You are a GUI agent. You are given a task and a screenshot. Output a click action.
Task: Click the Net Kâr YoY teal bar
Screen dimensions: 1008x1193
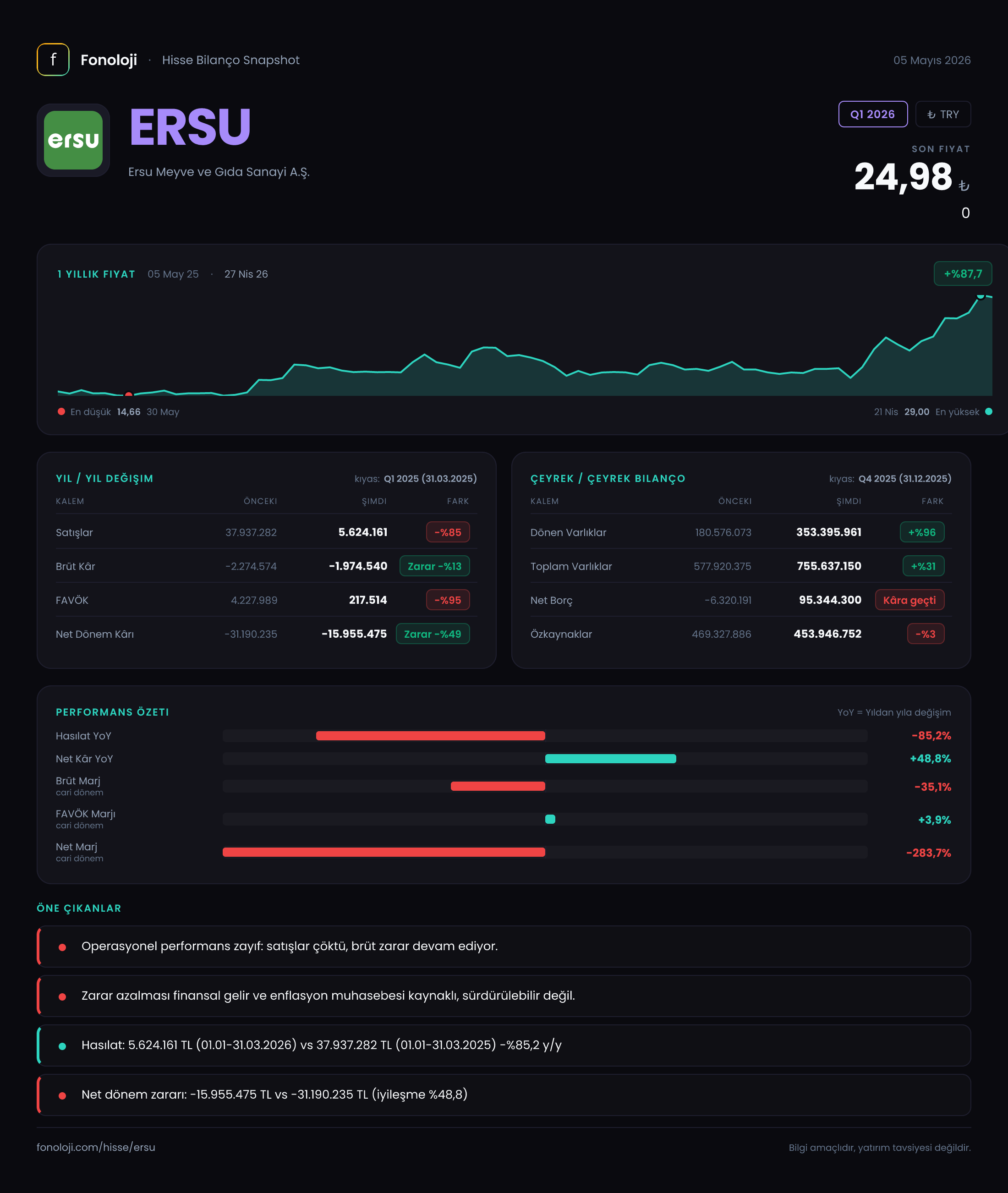pyautogui.click(x=610, y=759)
